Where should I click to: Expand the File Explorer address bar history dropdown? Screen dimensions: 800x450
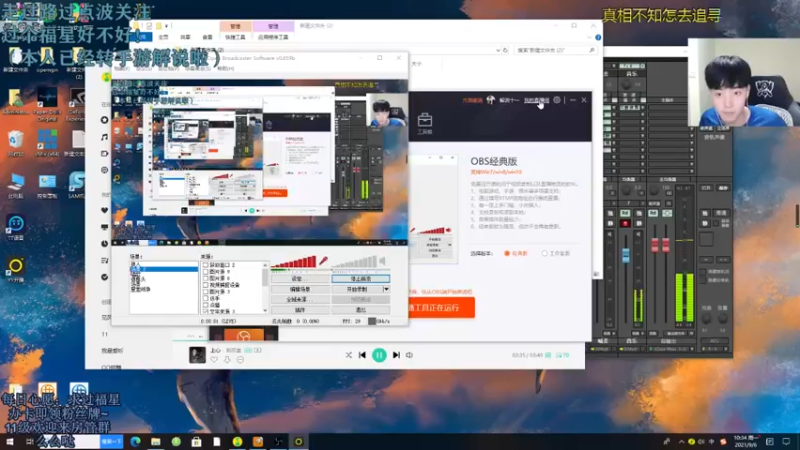click(498, 50)
